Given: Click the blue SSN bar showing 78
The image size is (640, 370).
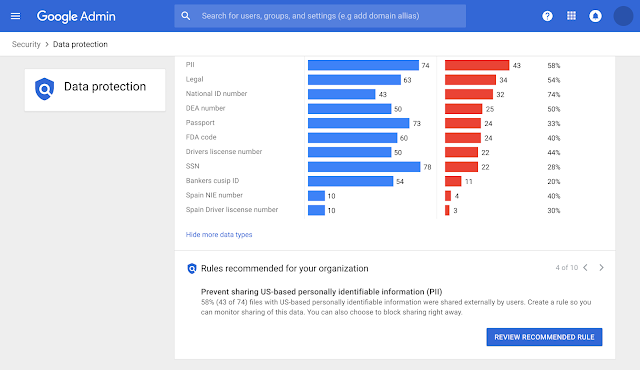Looking at the screenshot, I should (x=364, y=167).
